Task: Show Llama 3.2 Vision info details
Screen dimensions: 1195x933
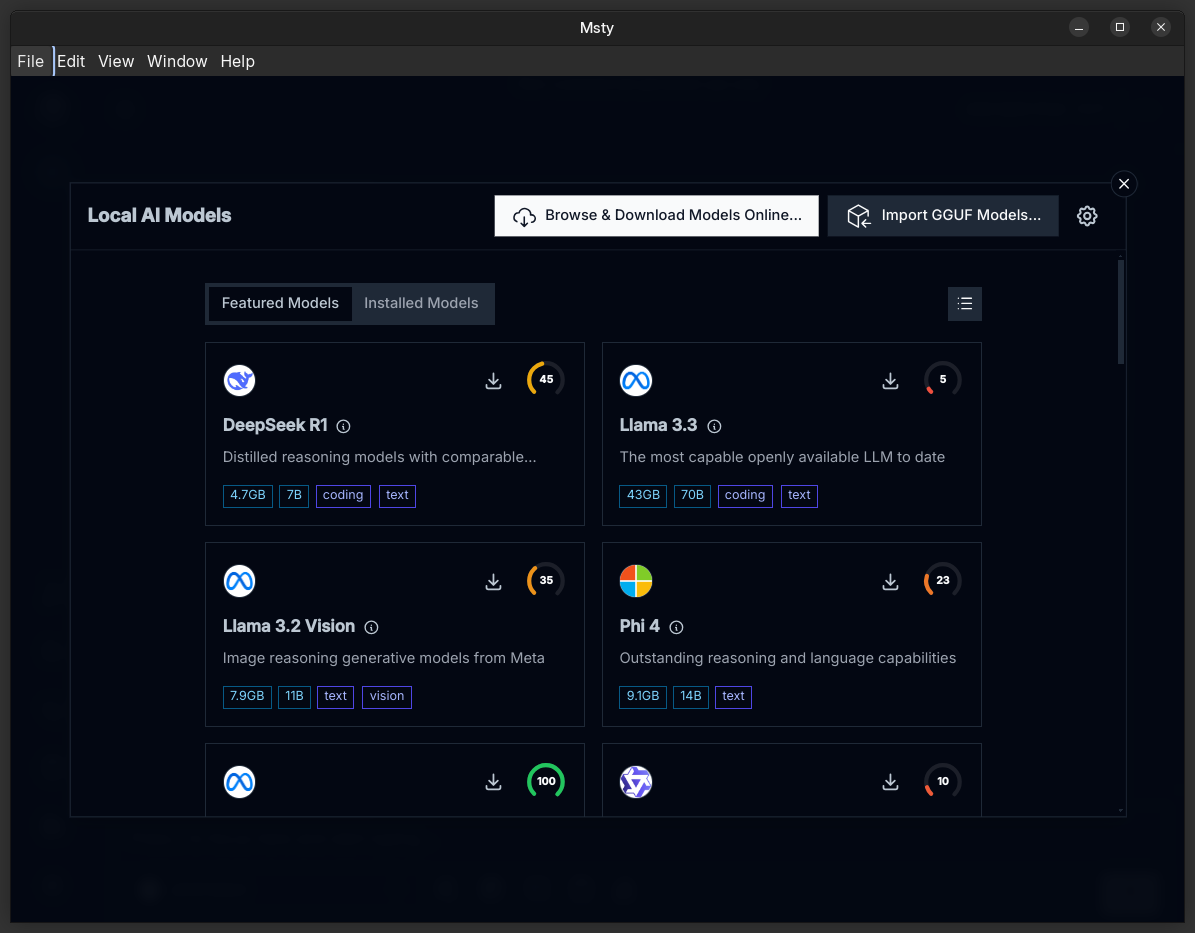Action: click(x=371, y=627)
